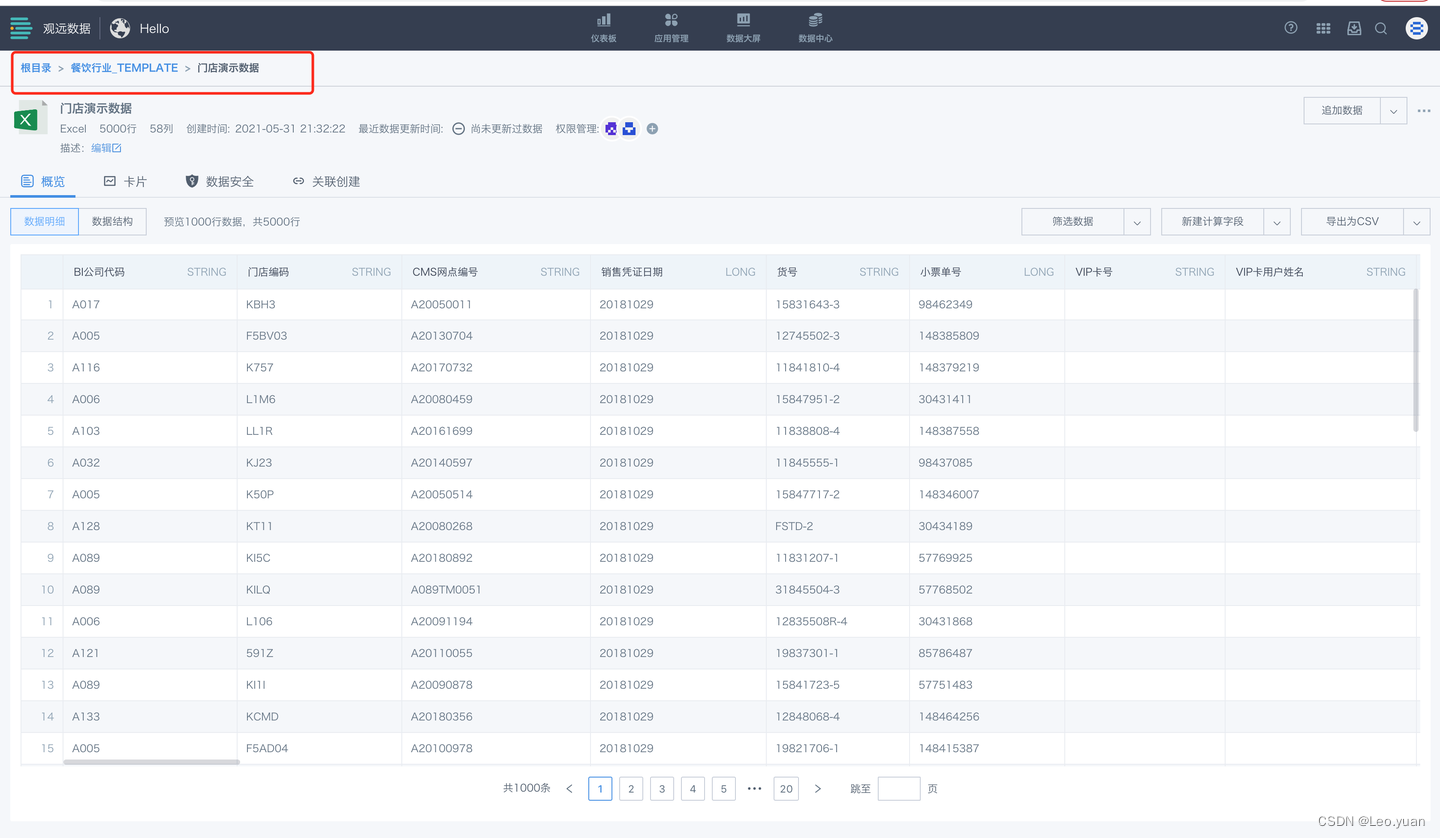Click the search magnifier icon
This screenshot has height=838, width=1440.
pos(1381,28)
